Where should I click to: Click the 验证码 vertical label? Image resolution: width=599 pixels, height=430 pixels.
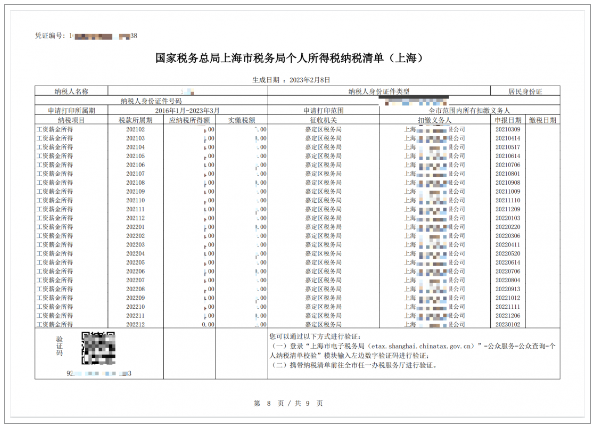click(x=59, y=346)
